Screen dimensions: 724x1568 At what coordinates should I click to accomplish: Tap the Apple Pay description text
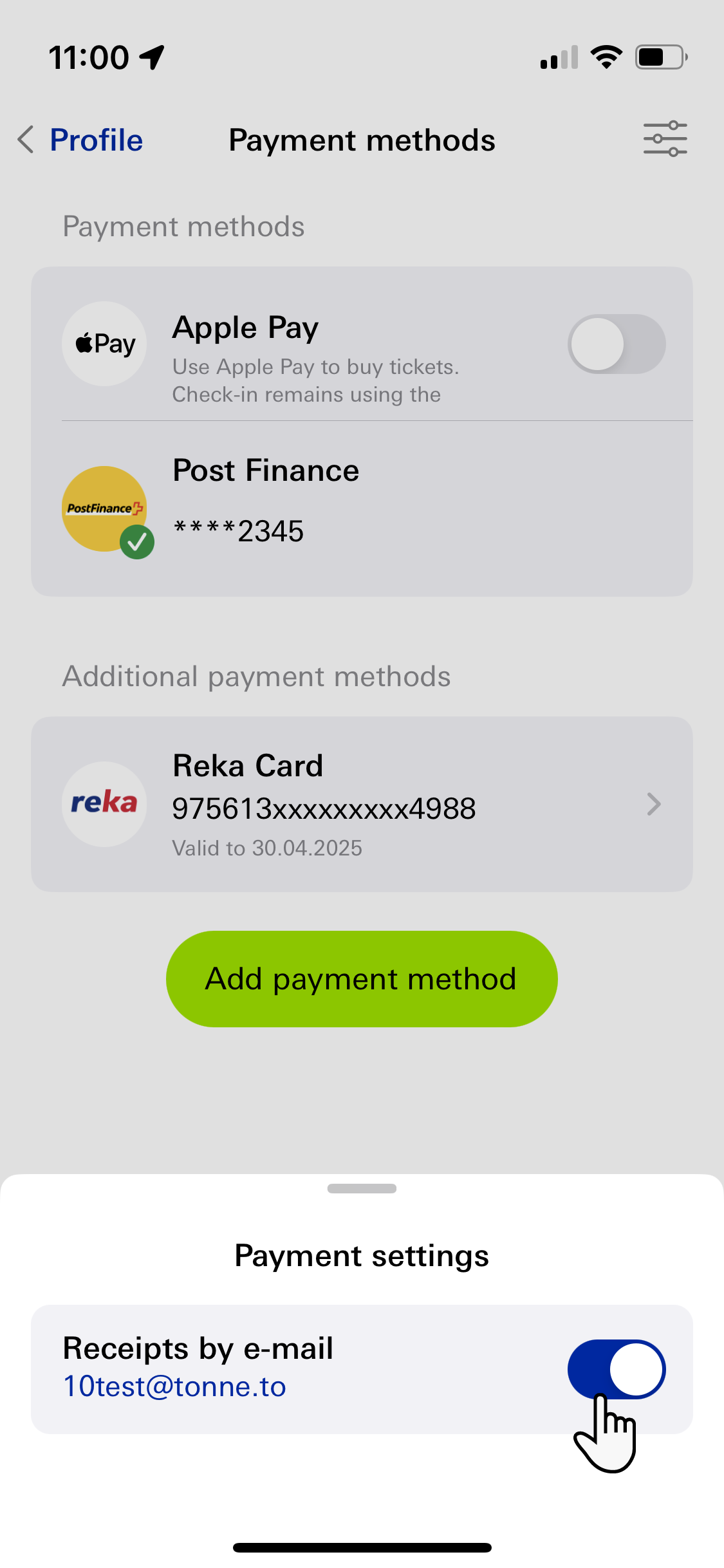(x=315, y=380)
